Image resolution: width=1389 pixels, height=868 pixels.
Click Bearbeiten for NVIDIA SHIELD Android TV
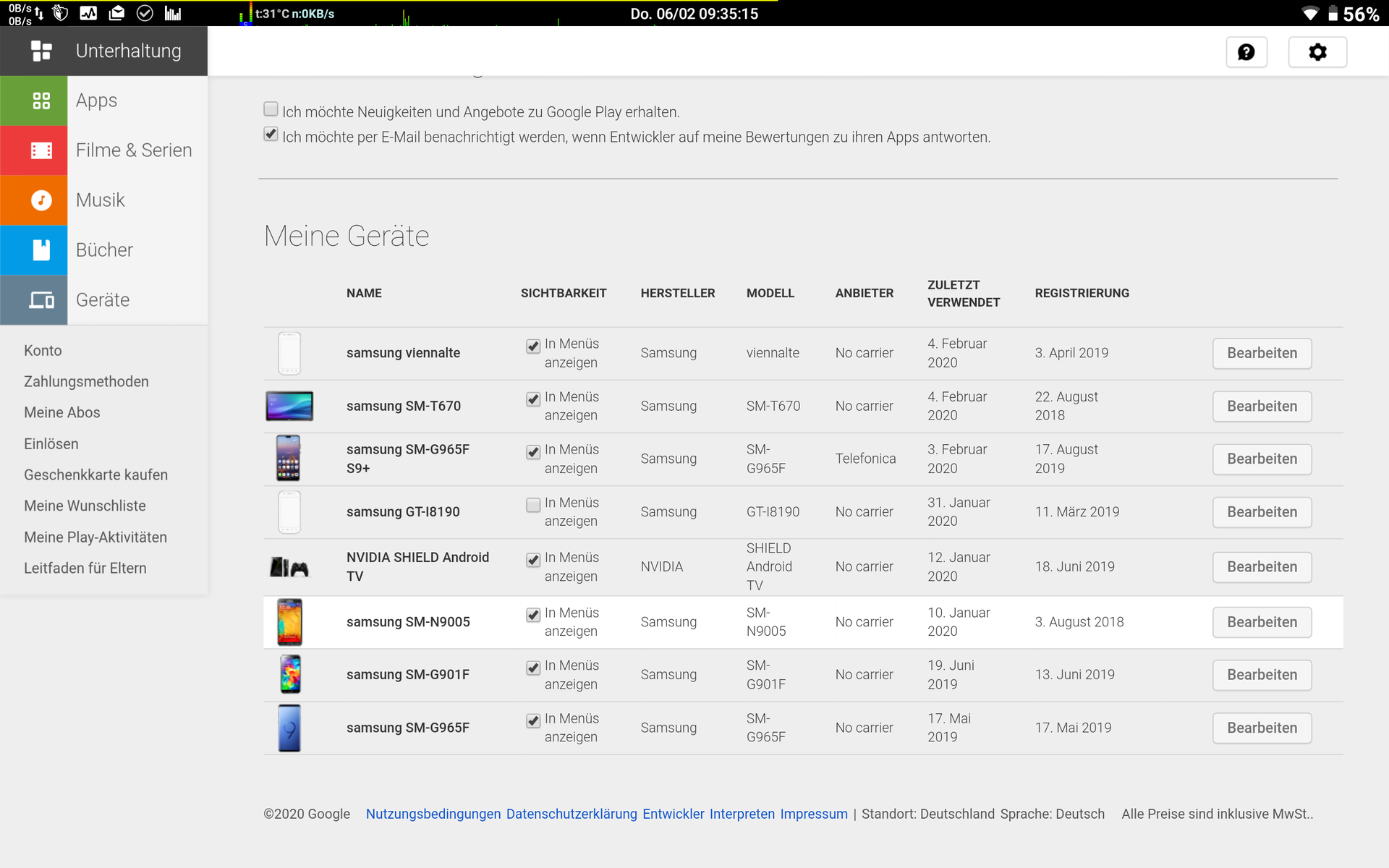(1262, 566)
